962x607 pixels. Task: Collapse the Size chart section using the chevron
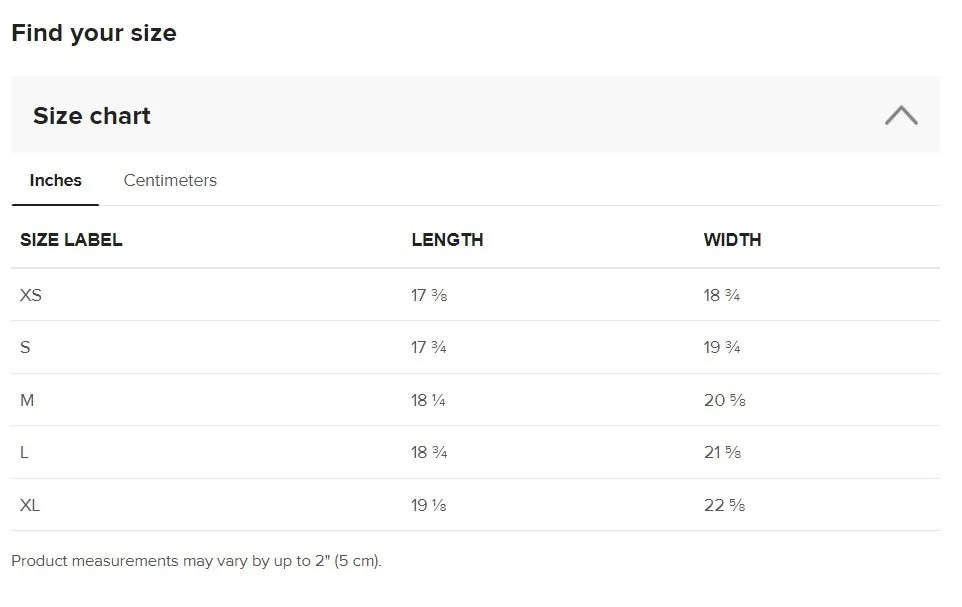pyautogui.click(x=901, y=115)
